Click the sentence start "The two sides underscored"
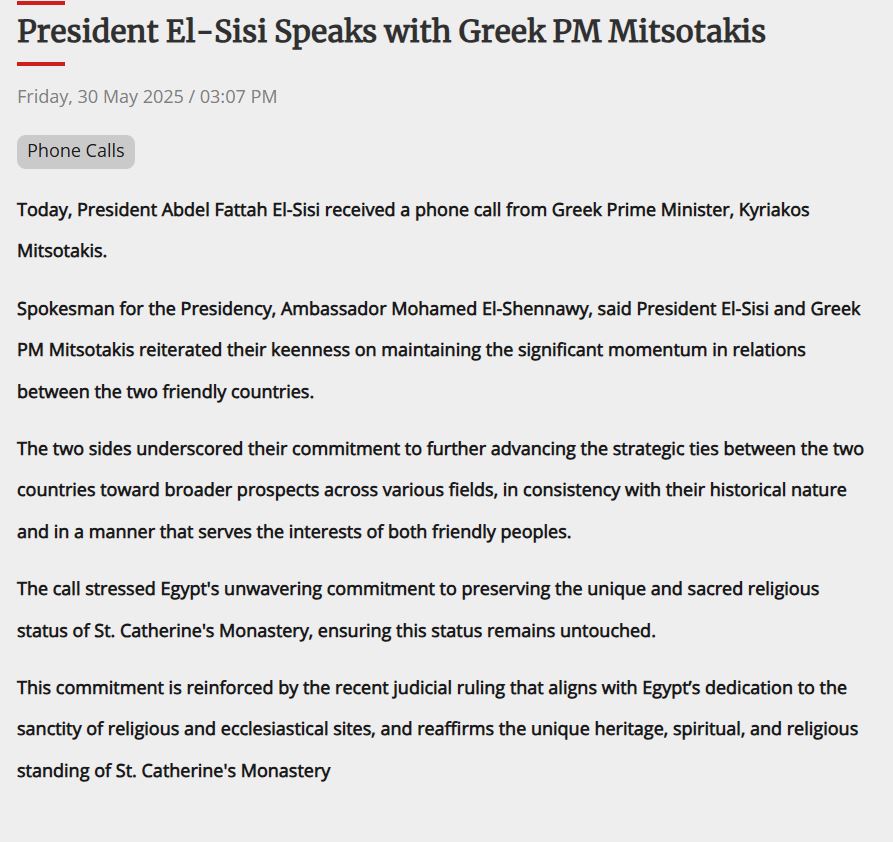The image size is (893, 842). coord(122,448)
